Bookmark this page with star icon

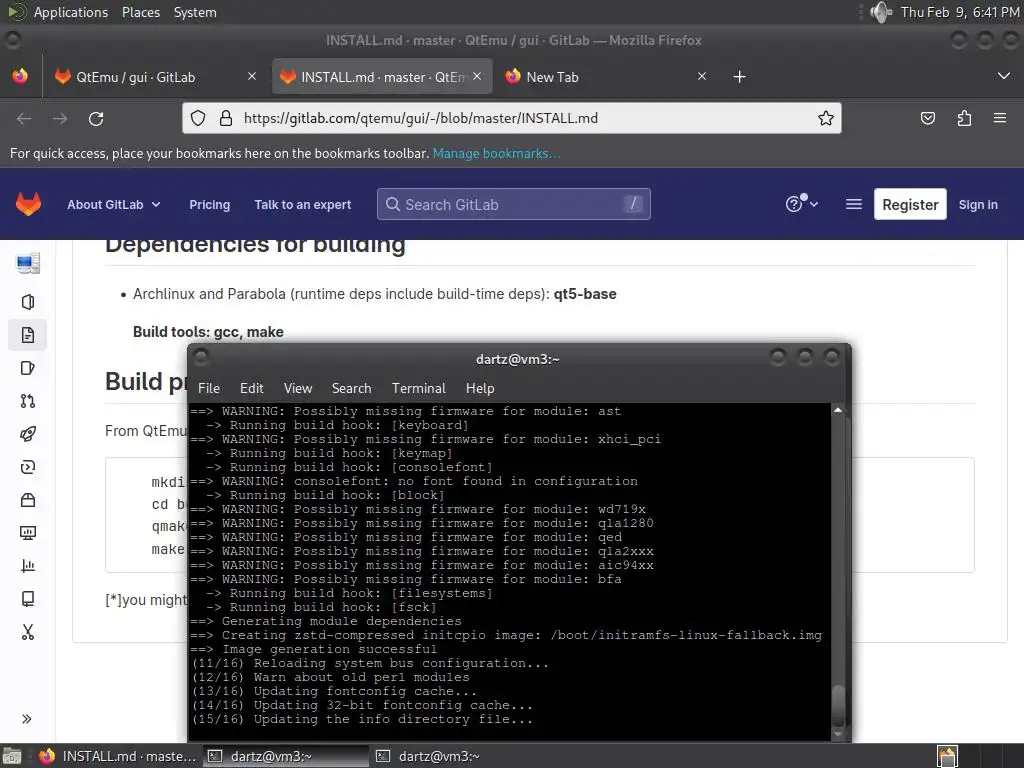pos(825,118)
